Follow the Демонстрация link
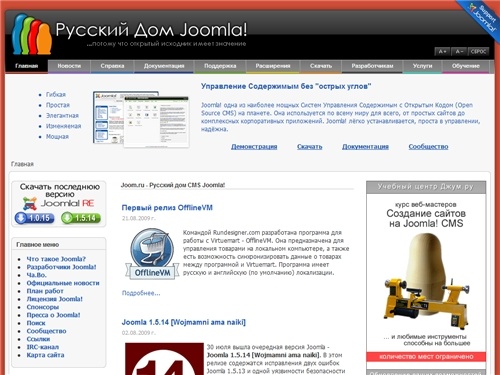 click(254, 147)
